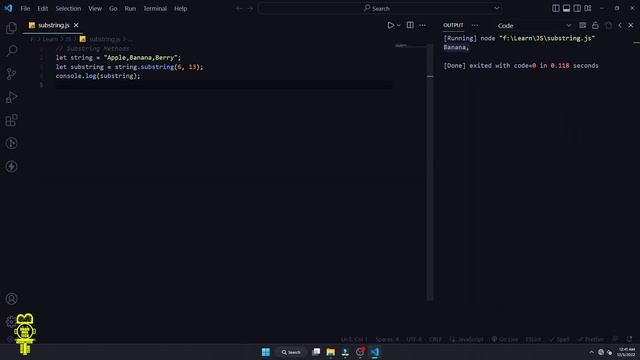The width and height of the screenshot is (640, 360).
Task: Open editor More Actions ellipsis menu
Action: (422, 25)
